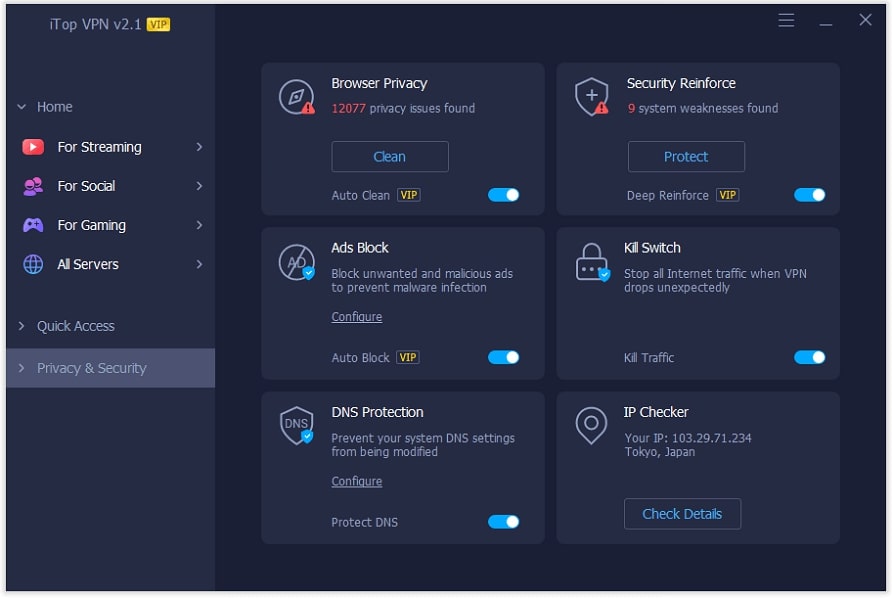Viewport: 893px width, 600px height.
Task: Open Configure link under DNS Protection
Action: [x=357, y=482]
